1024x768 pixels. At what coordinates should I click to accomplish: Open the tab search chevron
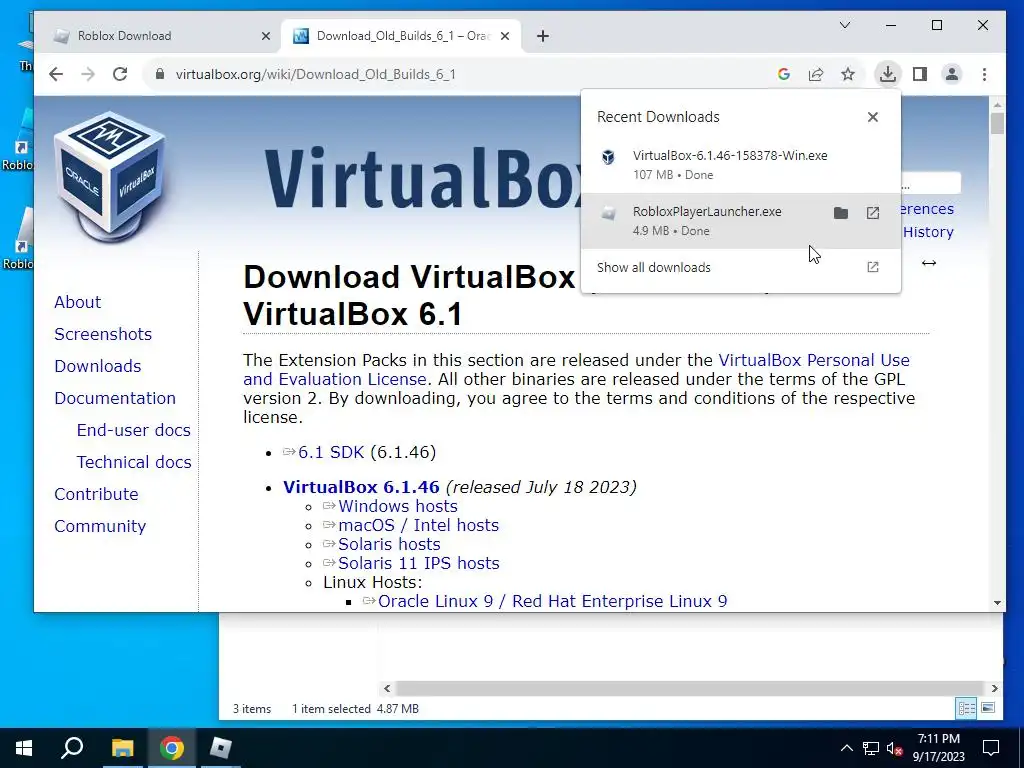(844, 25)
